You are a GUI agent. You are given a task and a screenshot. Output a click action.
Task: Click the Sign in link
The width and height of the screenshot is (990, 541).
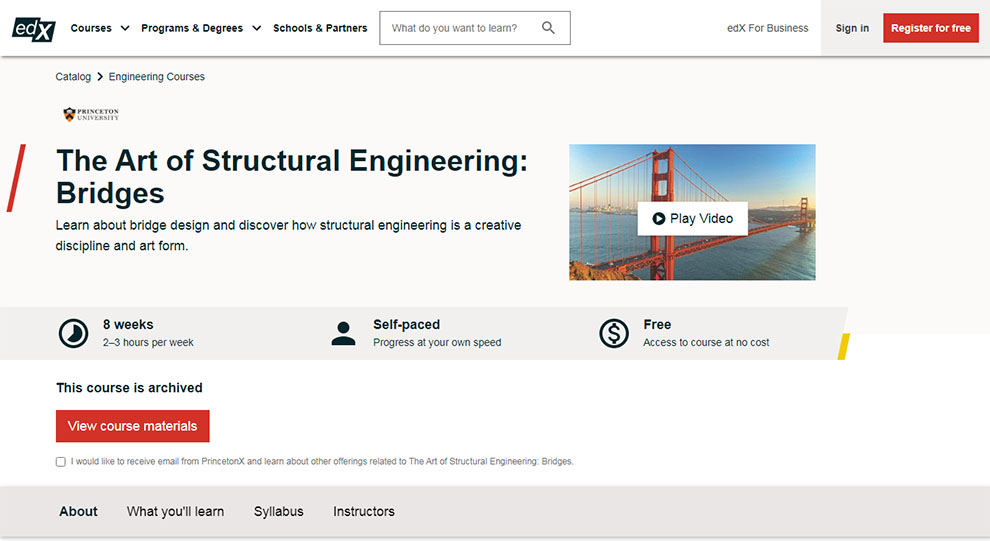tap(852, 28)
